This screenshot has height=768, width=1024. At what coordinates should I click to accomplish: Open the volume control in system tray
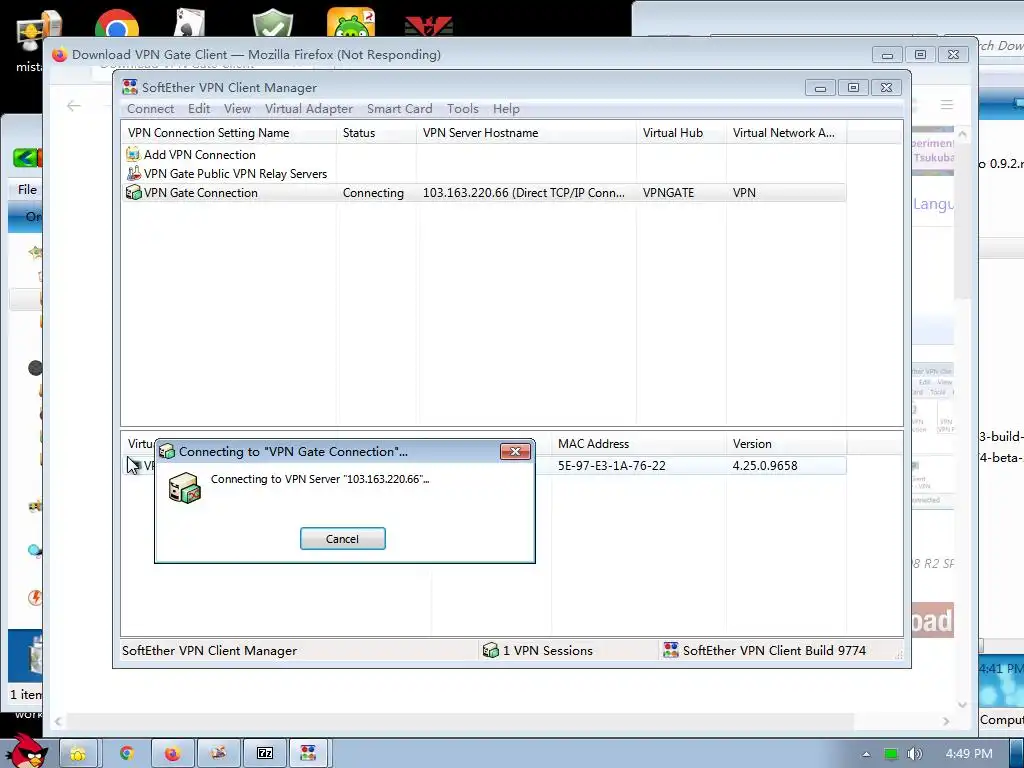[914, 754]
